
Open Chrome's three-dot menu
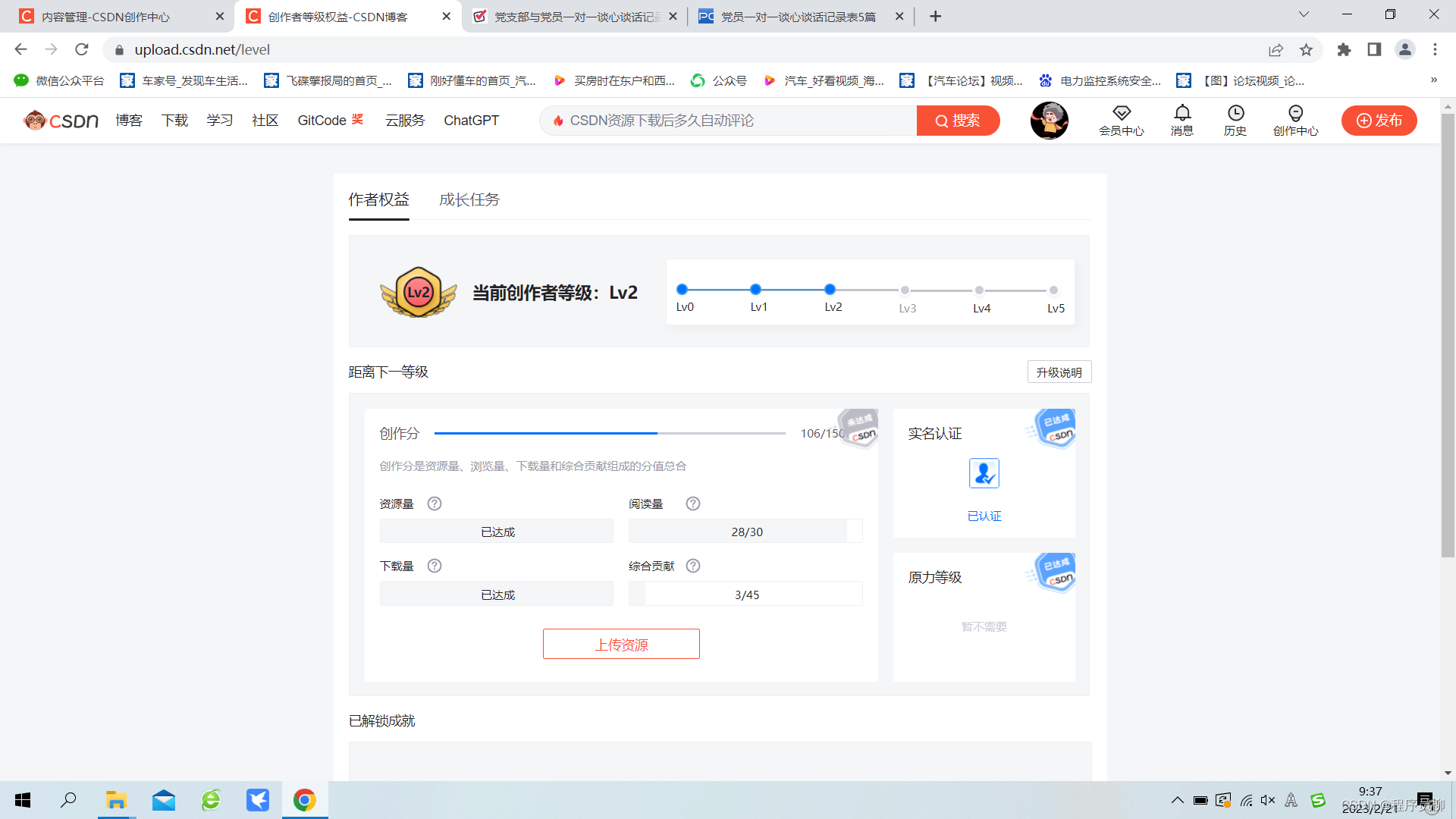[1435, 49]
